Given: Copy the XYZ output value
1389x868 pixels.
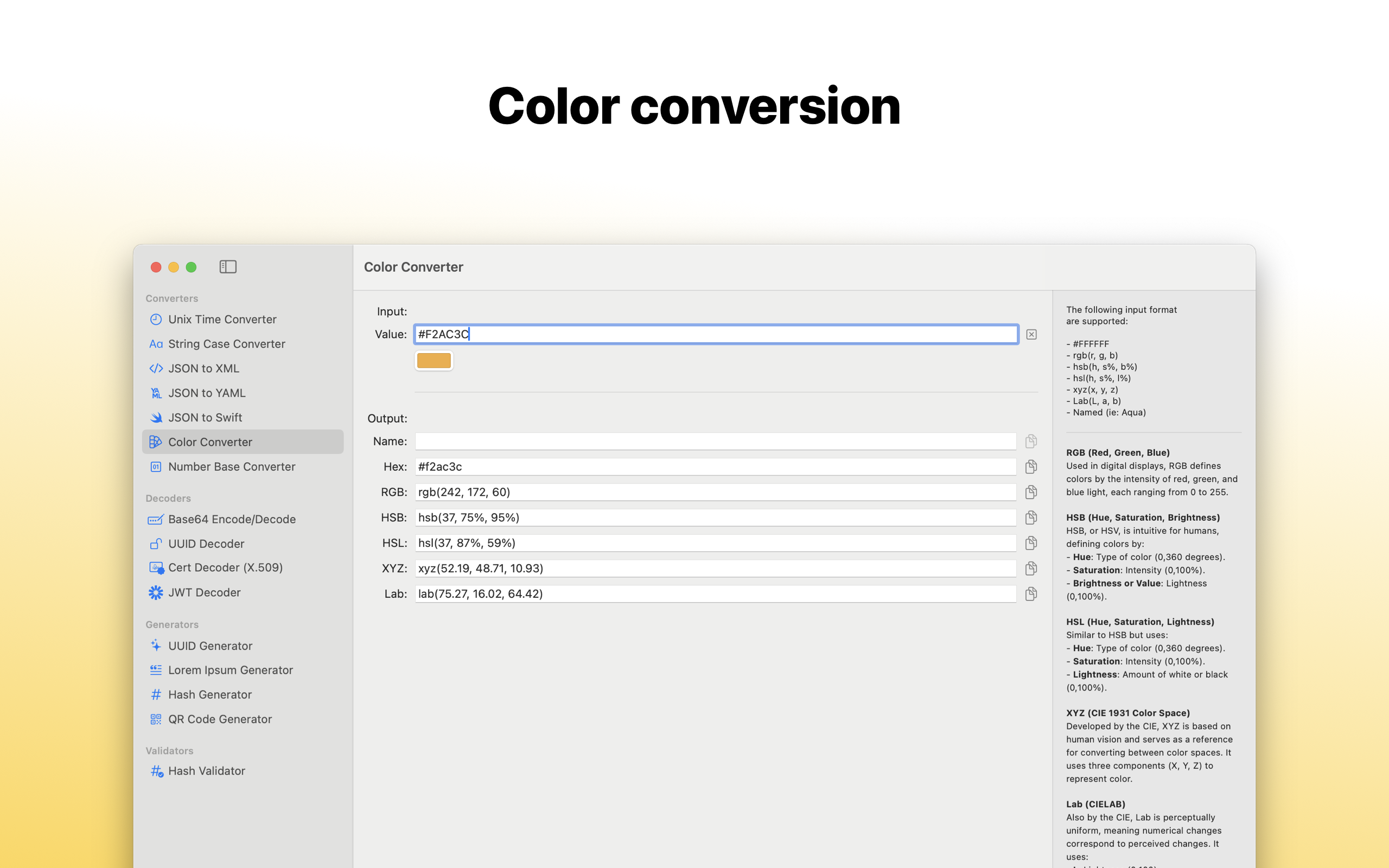Looking at the screenshot, I should (1031, 569).
